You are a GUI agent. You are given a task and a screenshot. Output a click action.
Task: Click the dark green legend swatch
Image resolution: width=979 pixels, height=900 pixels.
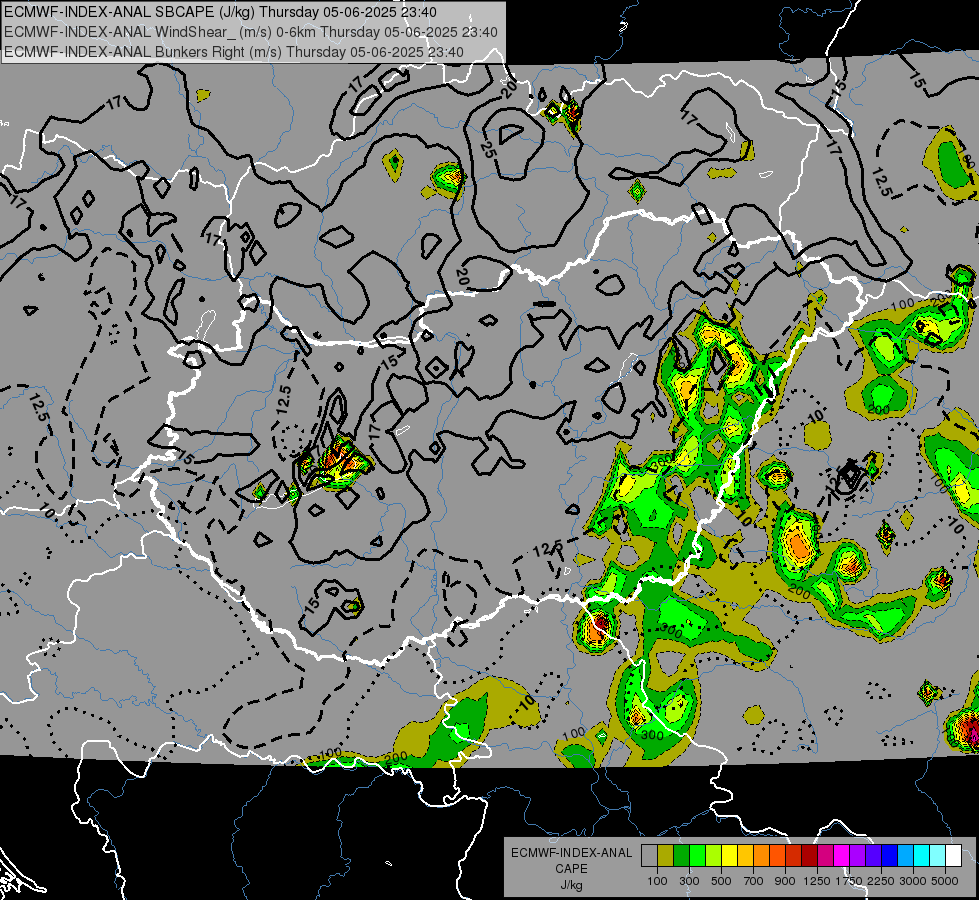point(681,856)
